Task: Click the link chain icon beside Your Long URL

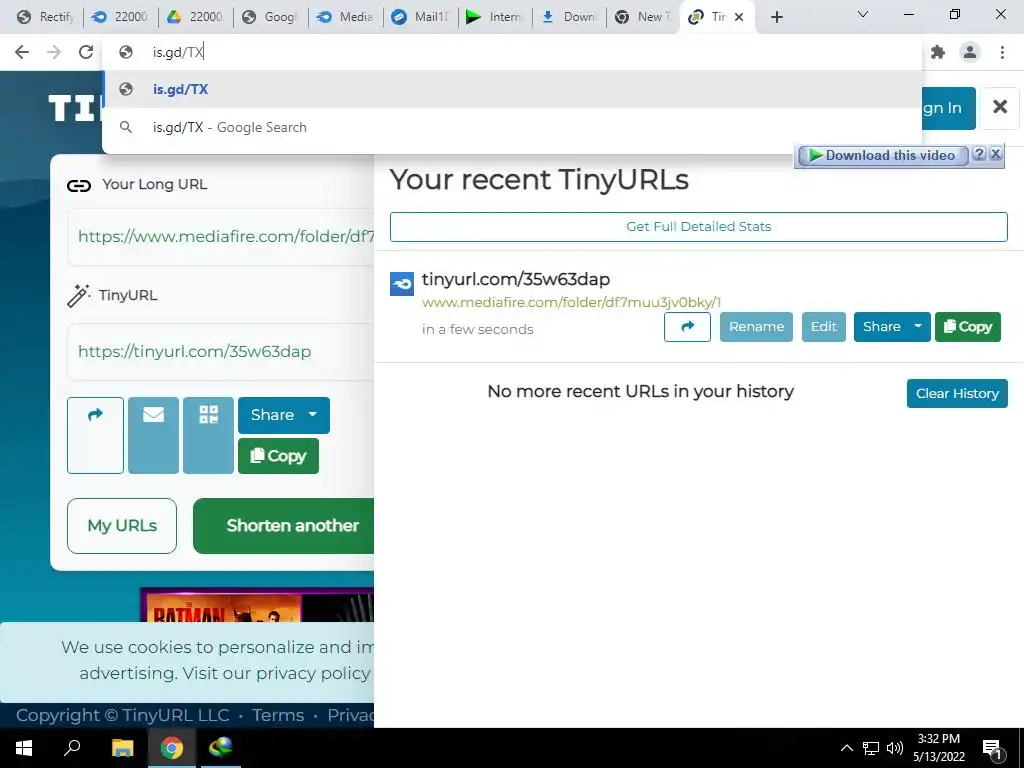Action: pyautogui.click(x=79, y=185)
